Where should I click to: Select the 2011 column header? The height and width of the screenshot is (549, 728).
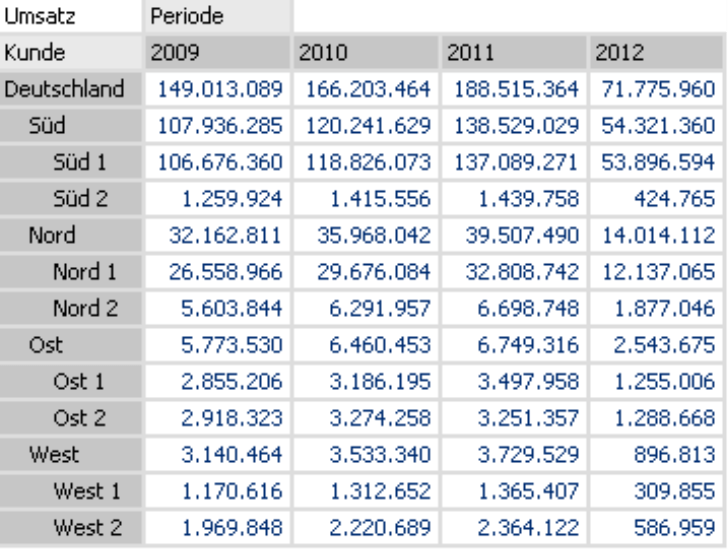[514, 52]
